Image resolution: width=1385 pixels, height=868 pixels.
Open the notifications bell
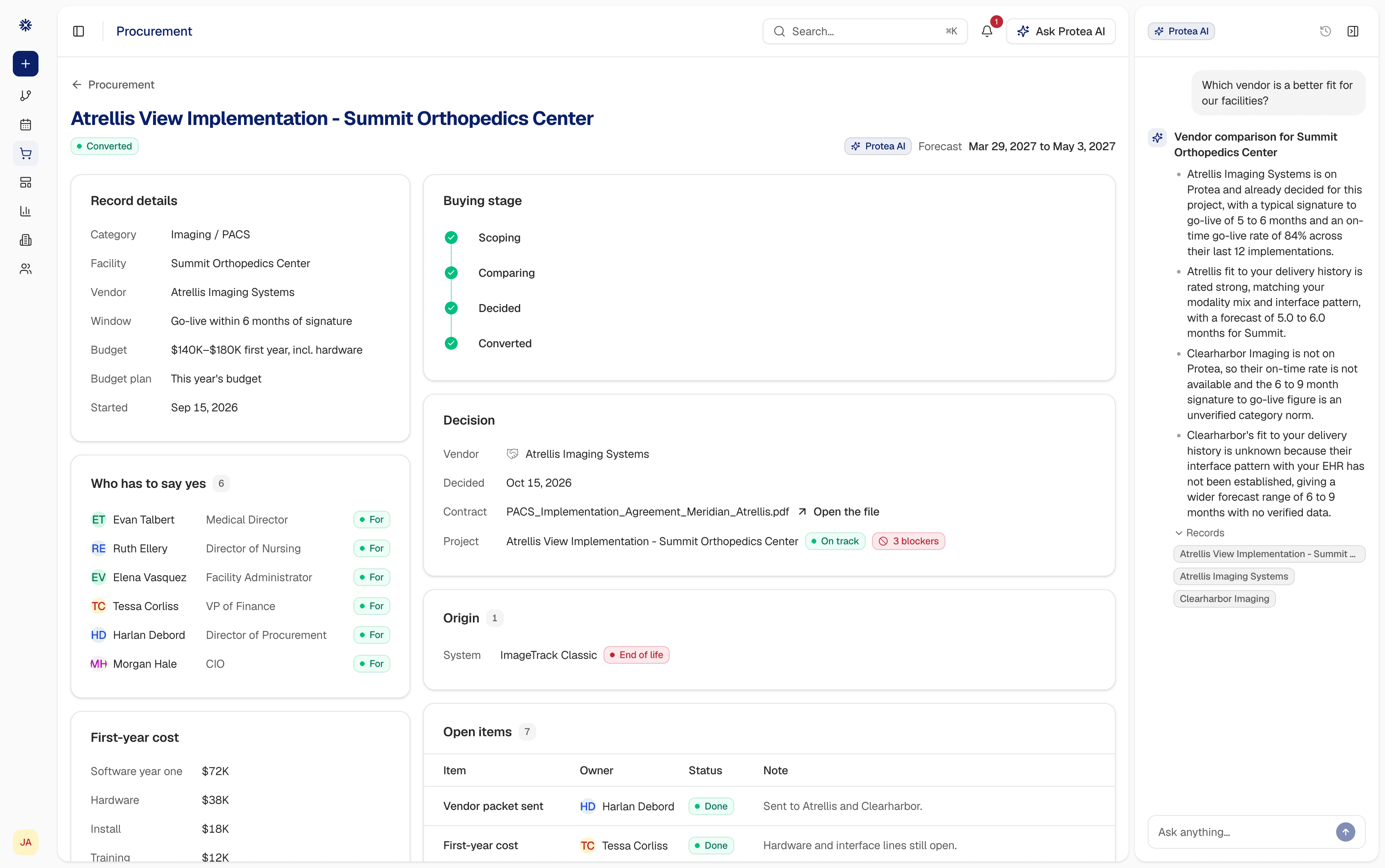click(987, 32)
